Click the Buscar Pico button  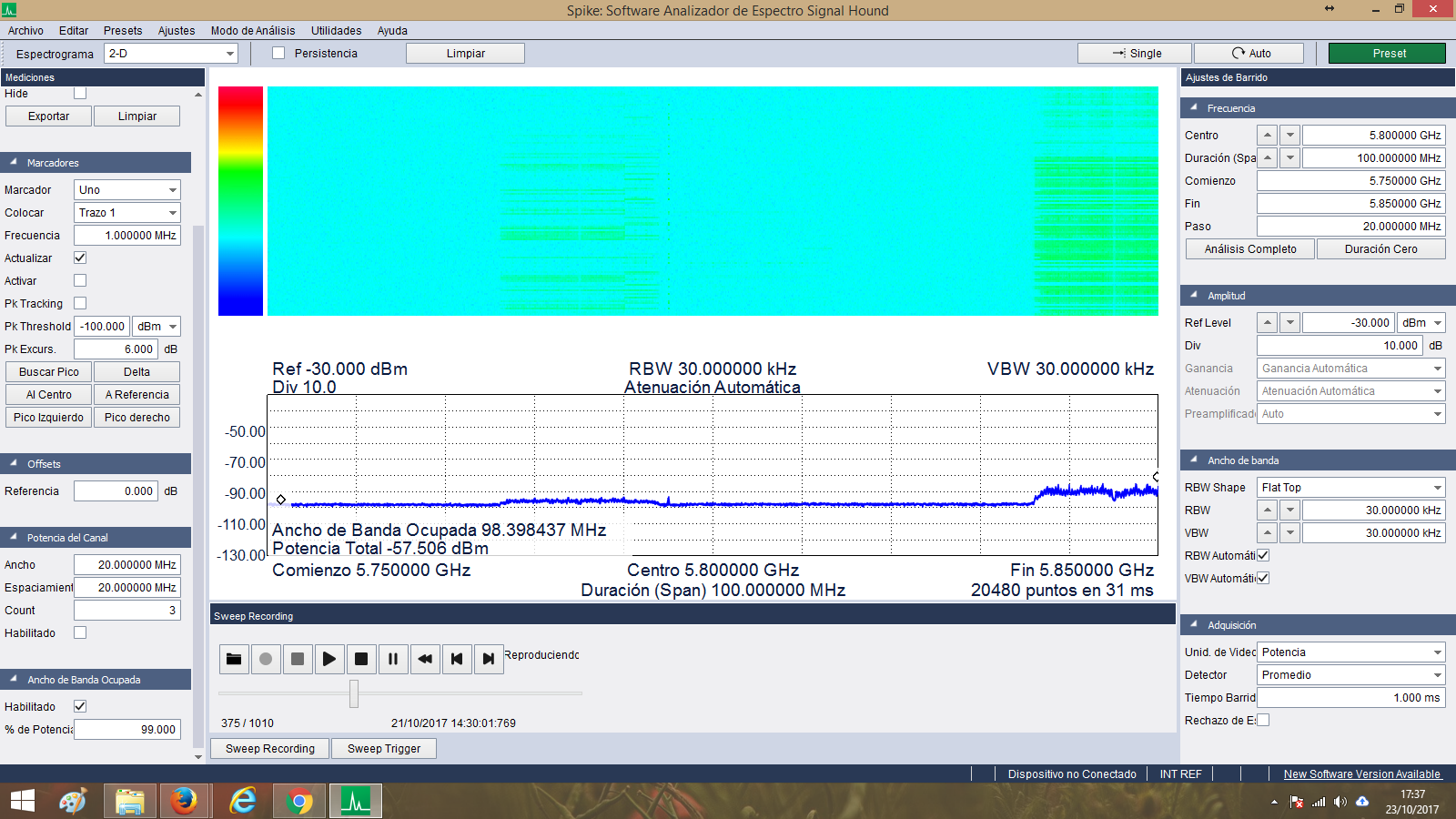(49, 372)
